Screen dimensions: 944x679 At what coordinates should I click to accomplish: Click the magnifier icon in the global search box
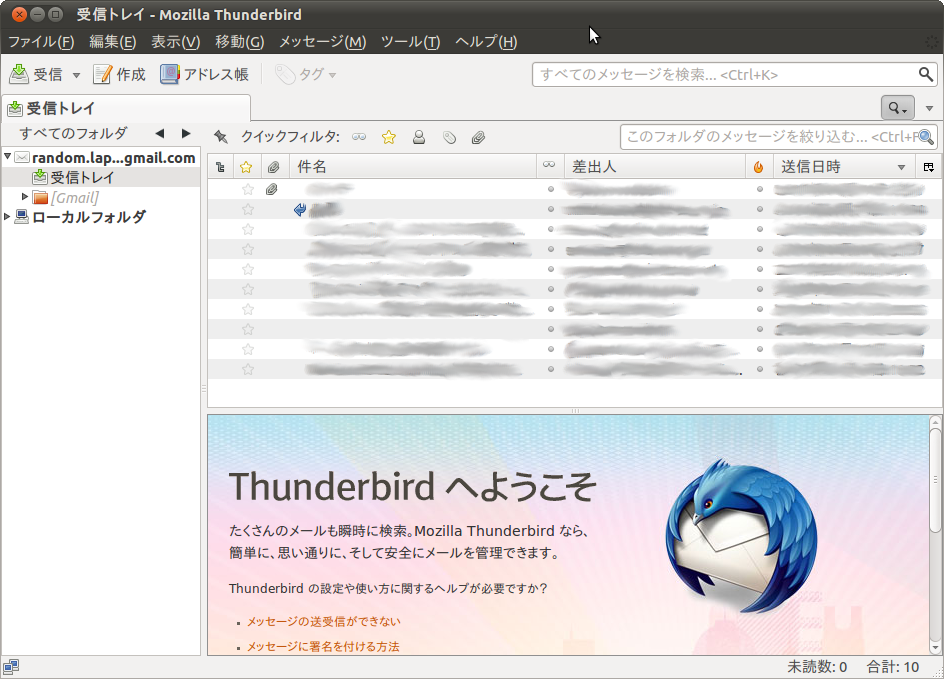[x=925, y=75]
